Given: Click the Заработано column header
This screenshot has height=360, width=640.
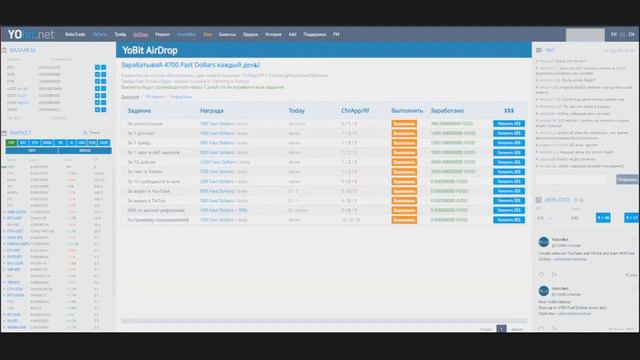Looking at the screenshot, I should (447, 111).
